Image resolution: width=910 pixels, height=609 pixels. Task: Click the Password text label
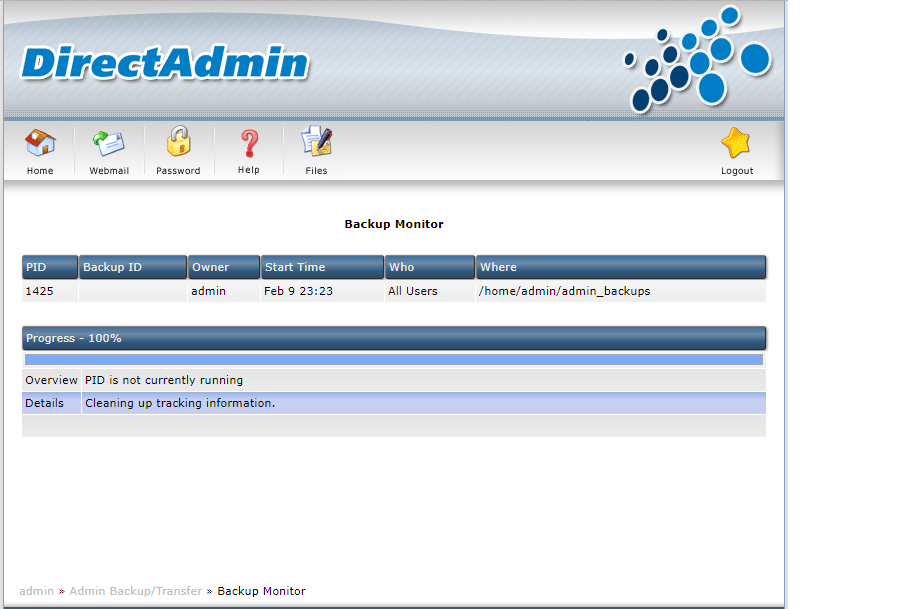click(178, 171)
